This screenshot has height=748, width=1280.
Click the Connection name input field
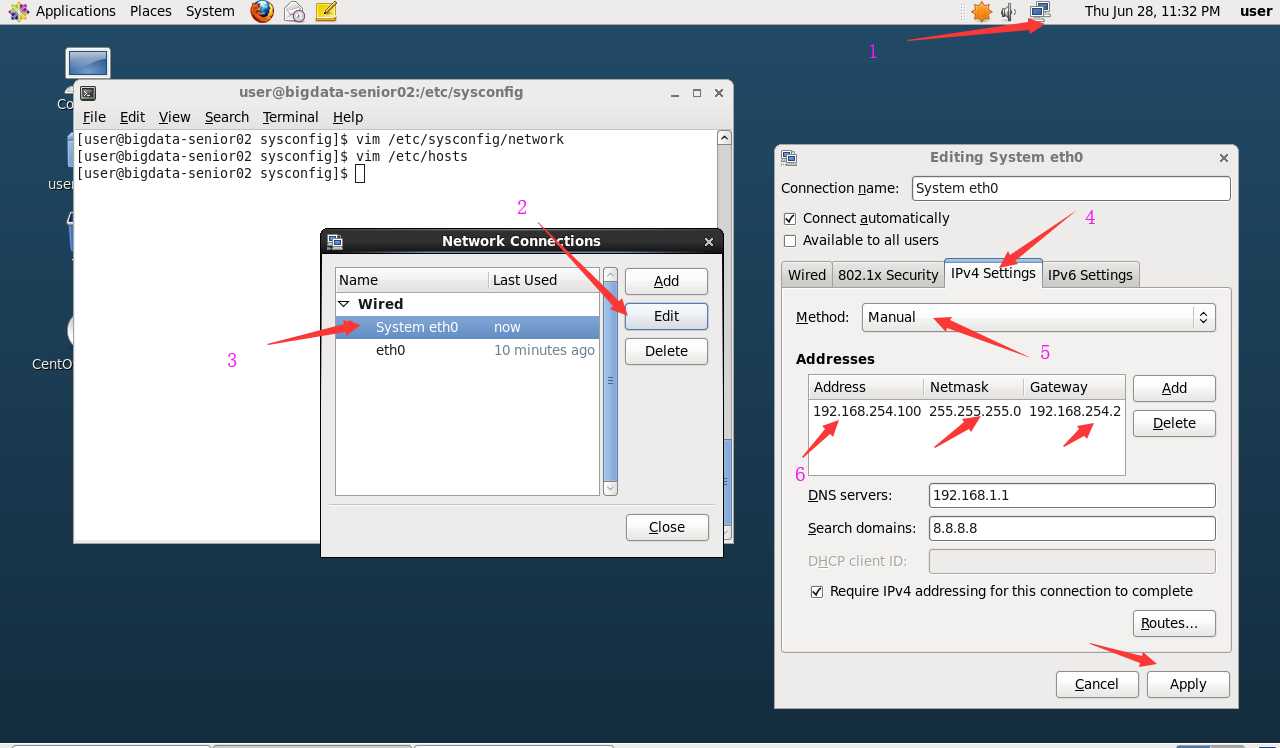(x=1071, y=188)
